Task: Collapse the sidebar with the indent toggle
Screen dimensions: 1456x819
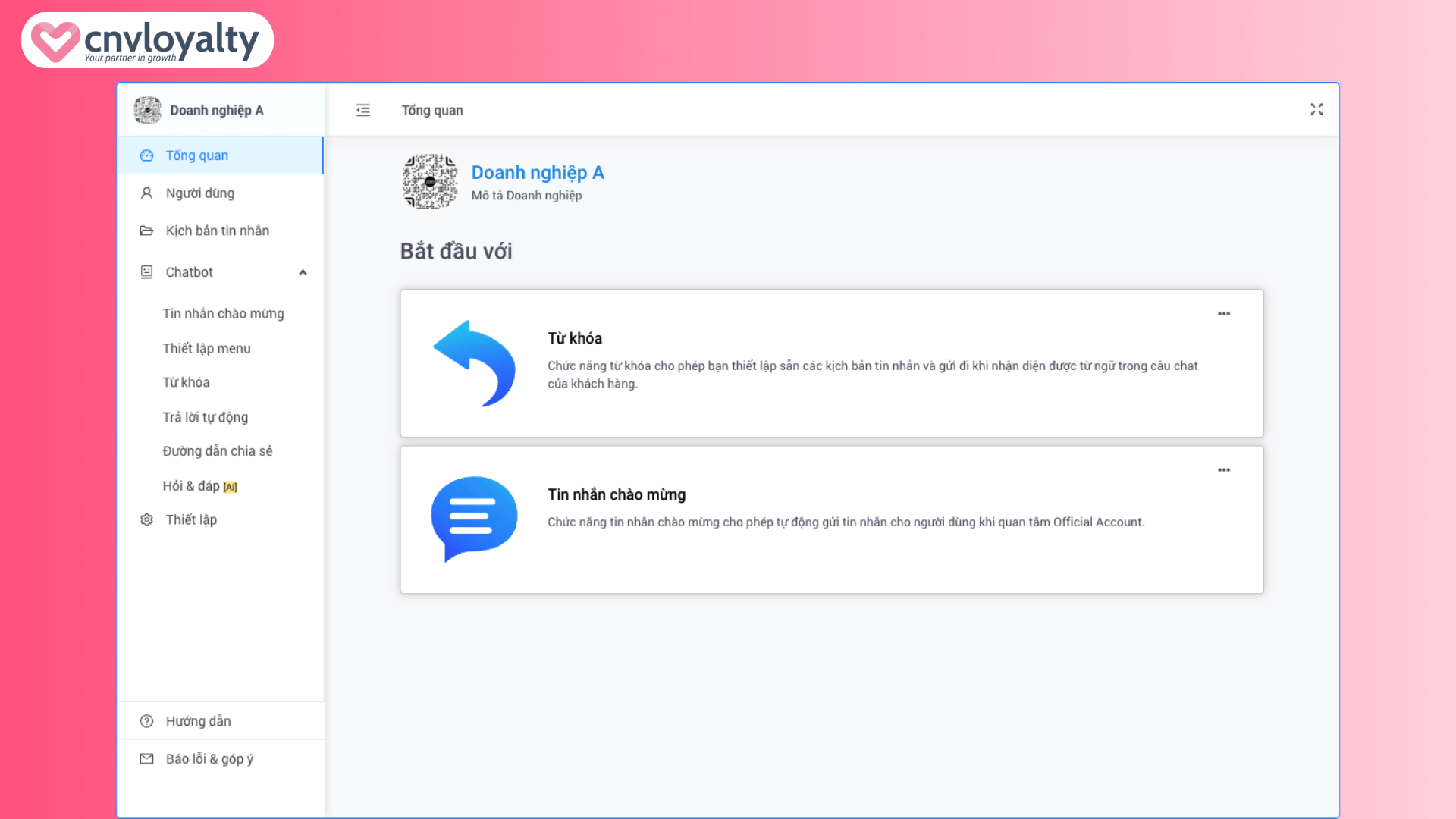Action: click(x=363, y=110)
